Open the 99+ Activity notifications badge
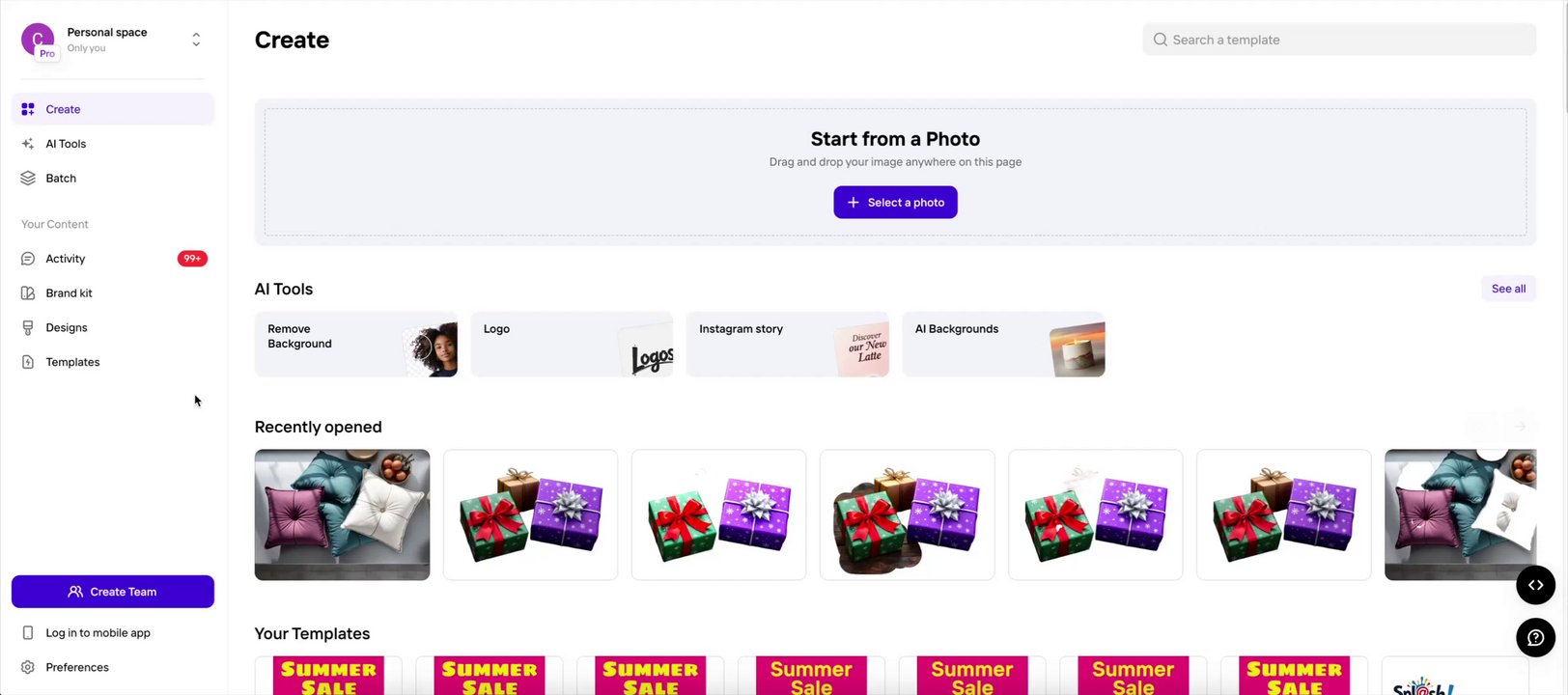This screenshot has height=695, width=1568. (x=192, y=259)
